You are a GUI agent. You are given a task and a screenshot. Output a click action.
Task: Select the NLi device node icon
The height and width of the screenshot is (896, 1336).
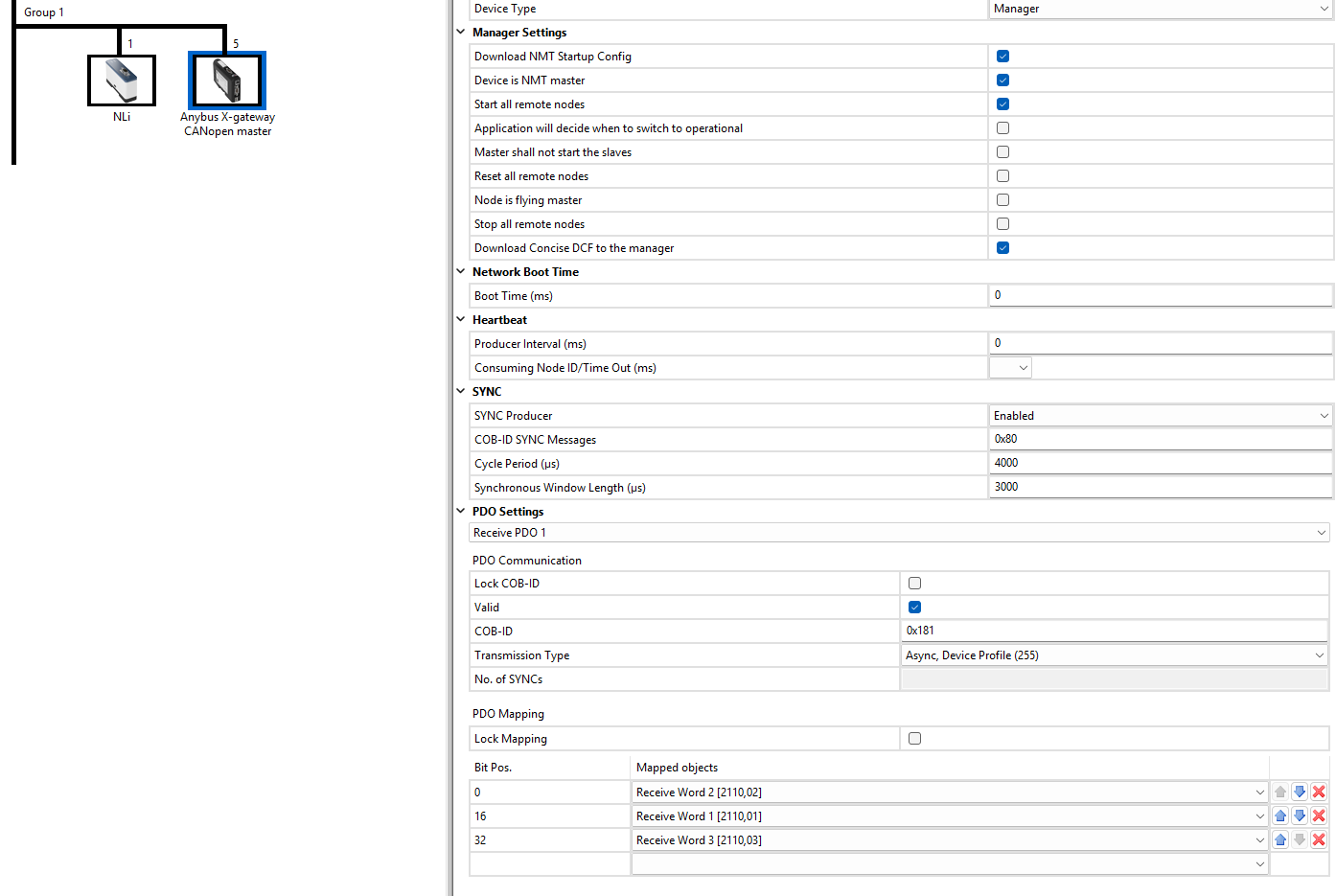point(122,80)
